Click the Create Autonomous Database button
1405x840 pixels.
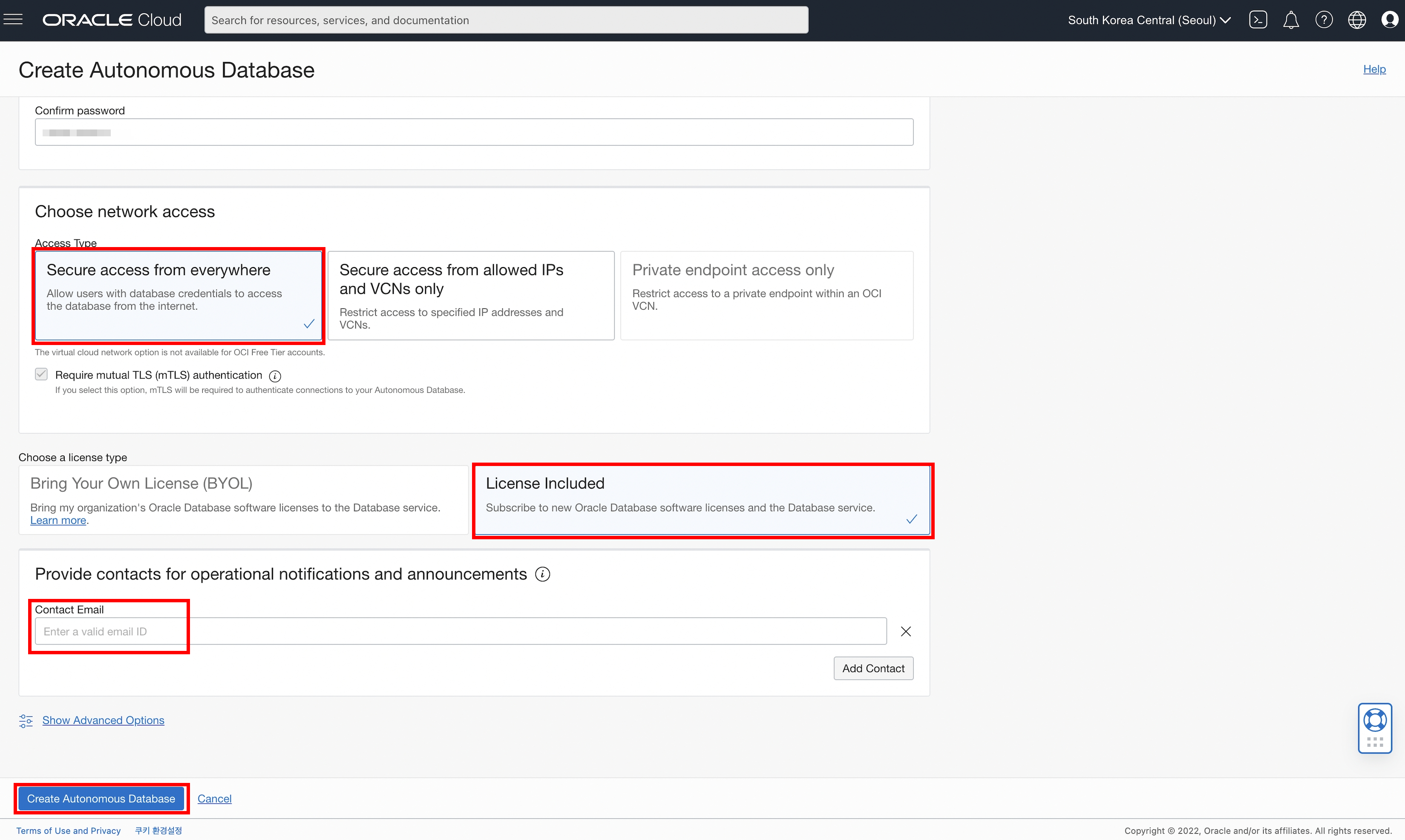(x=101, y=798)
